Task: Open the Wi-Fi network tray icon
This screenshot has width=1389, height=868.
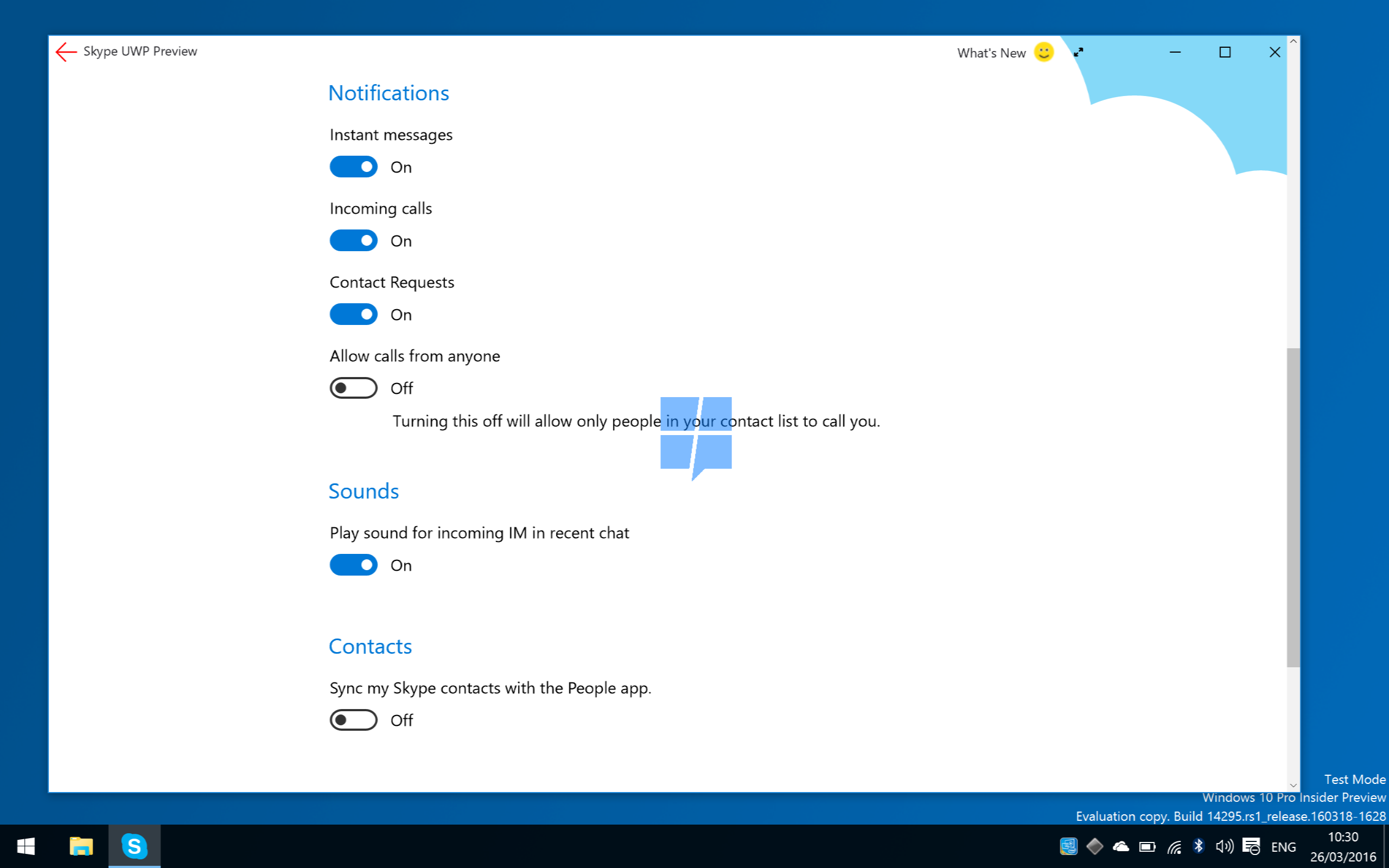Action: 1174,847
